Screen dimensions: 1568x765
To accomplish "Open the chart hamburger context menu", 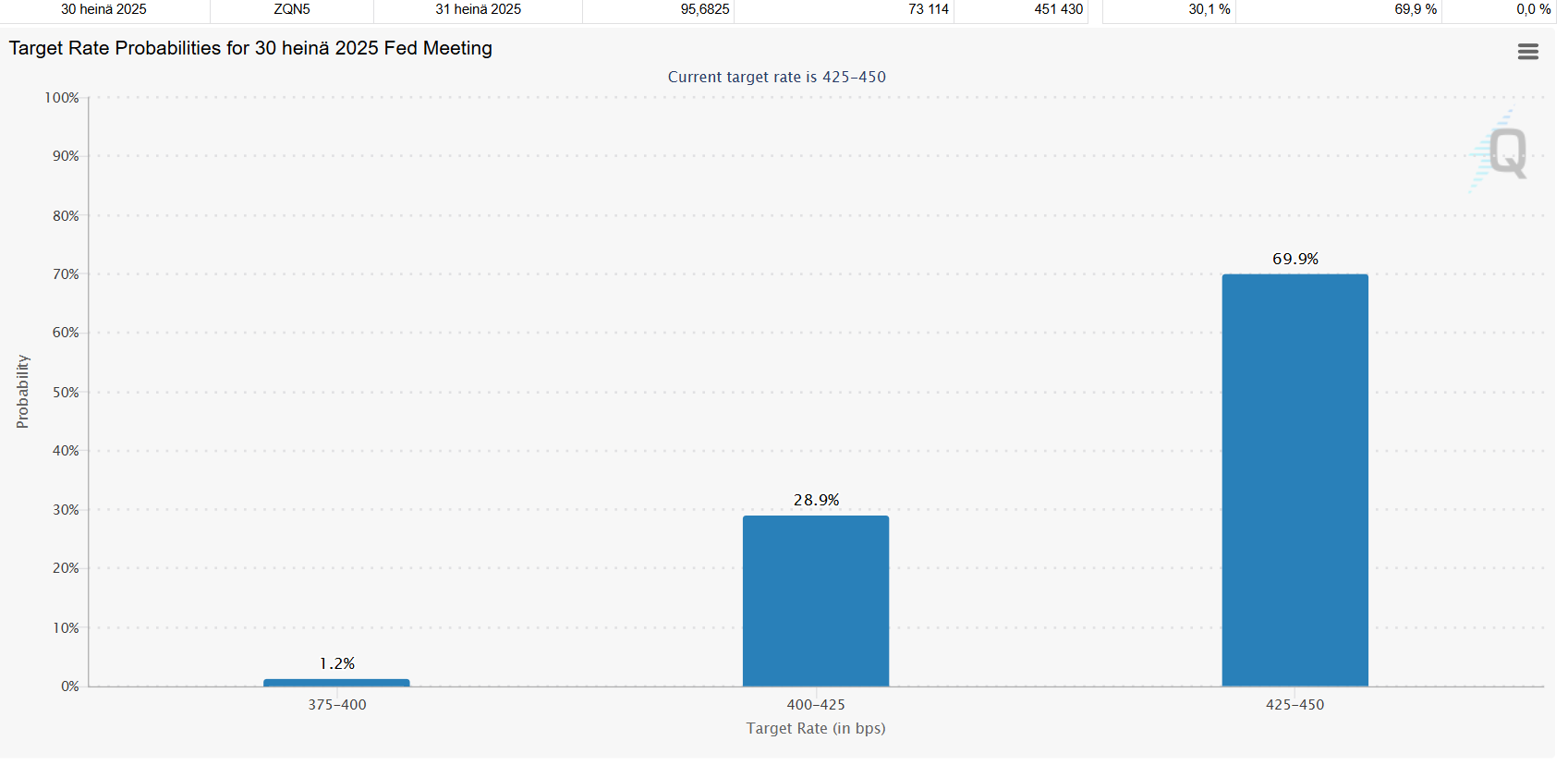I will click(1527, 52).
